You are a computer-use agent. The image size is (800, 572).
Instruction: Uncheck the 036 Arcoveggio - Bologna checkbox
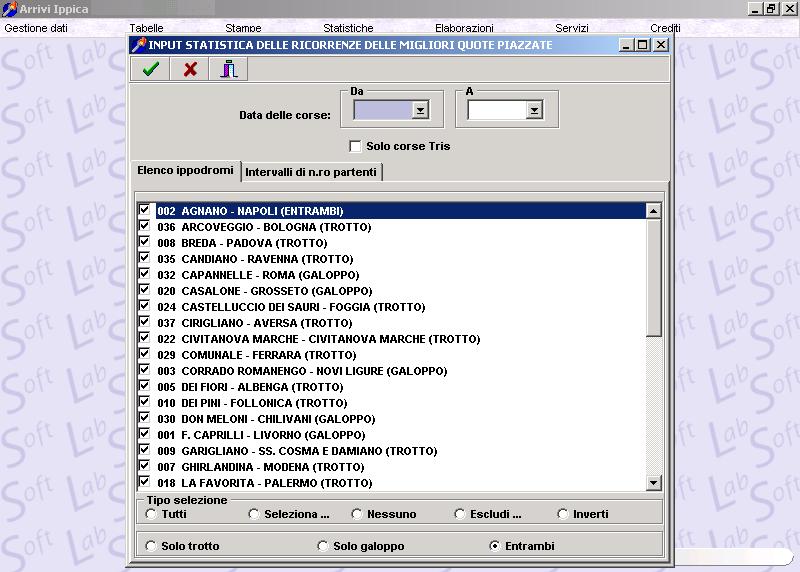(x=145, y=227)
